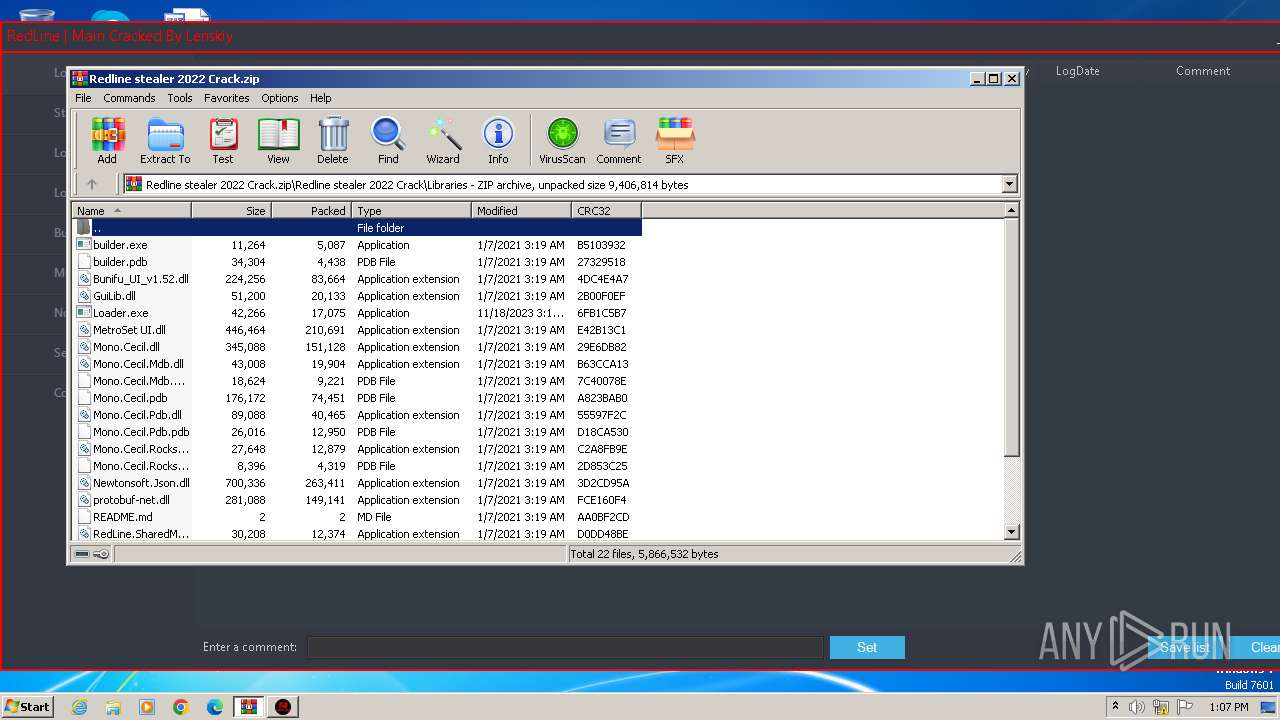Click the Find magnifier icon
The width and height of the screenshot is (1280, 720).
(388, 140)
